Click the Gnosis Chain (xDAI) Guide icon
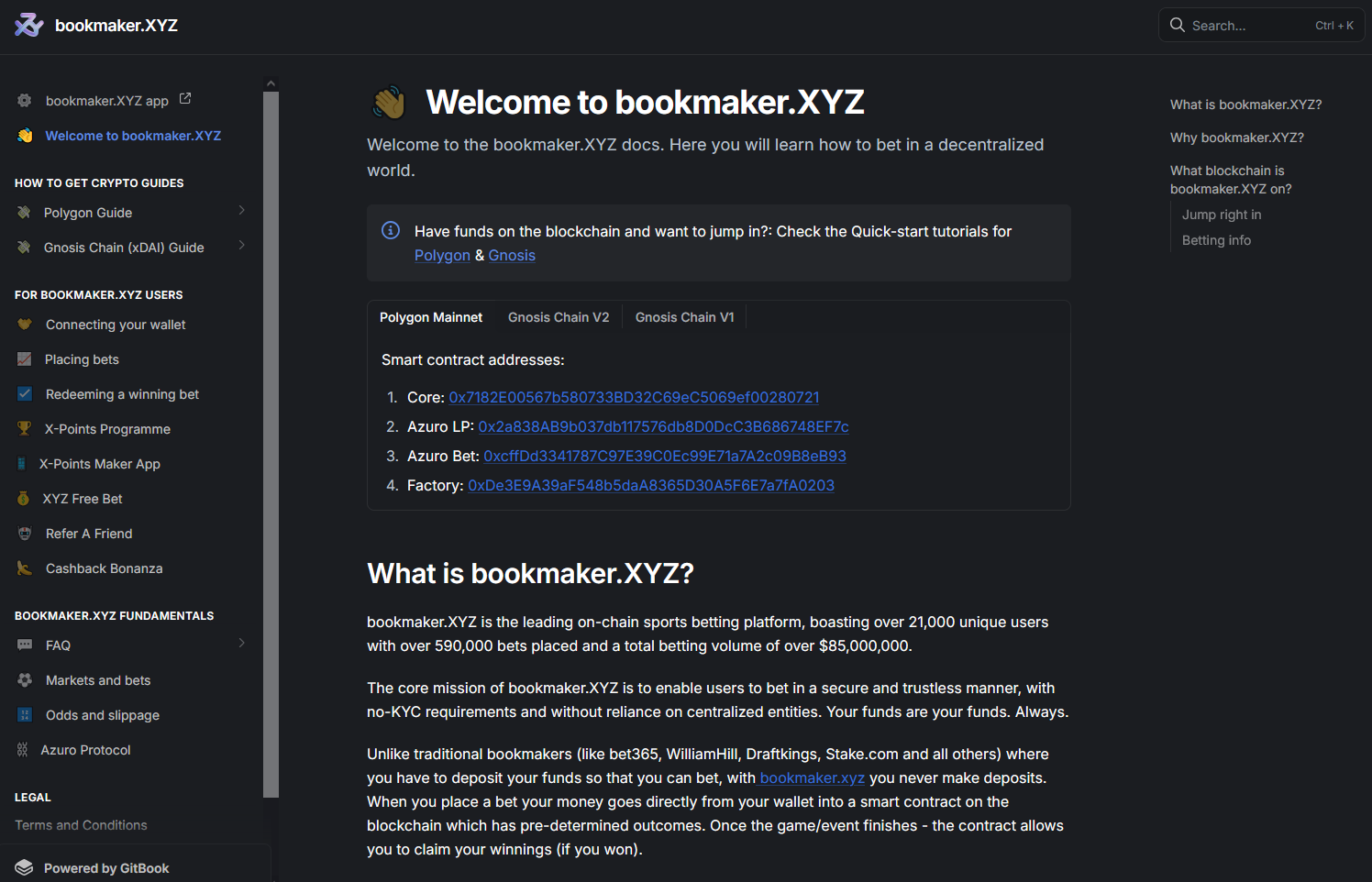This screenshot has width=1372, height=882. [24, 248]
